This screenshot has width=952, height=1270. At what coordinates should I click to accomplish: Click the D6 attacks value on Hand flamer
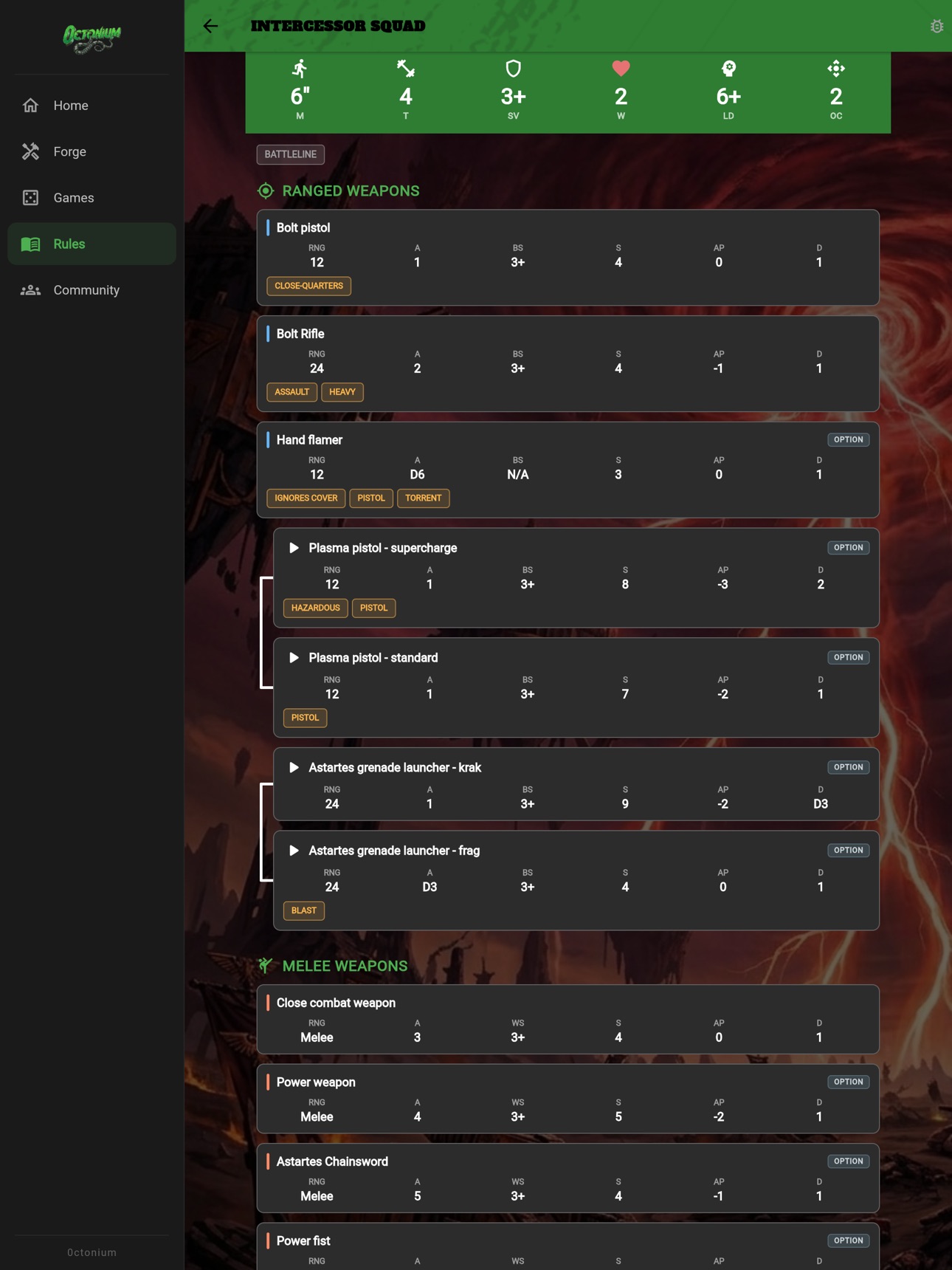pyautogui.click(x=417, y=475)
